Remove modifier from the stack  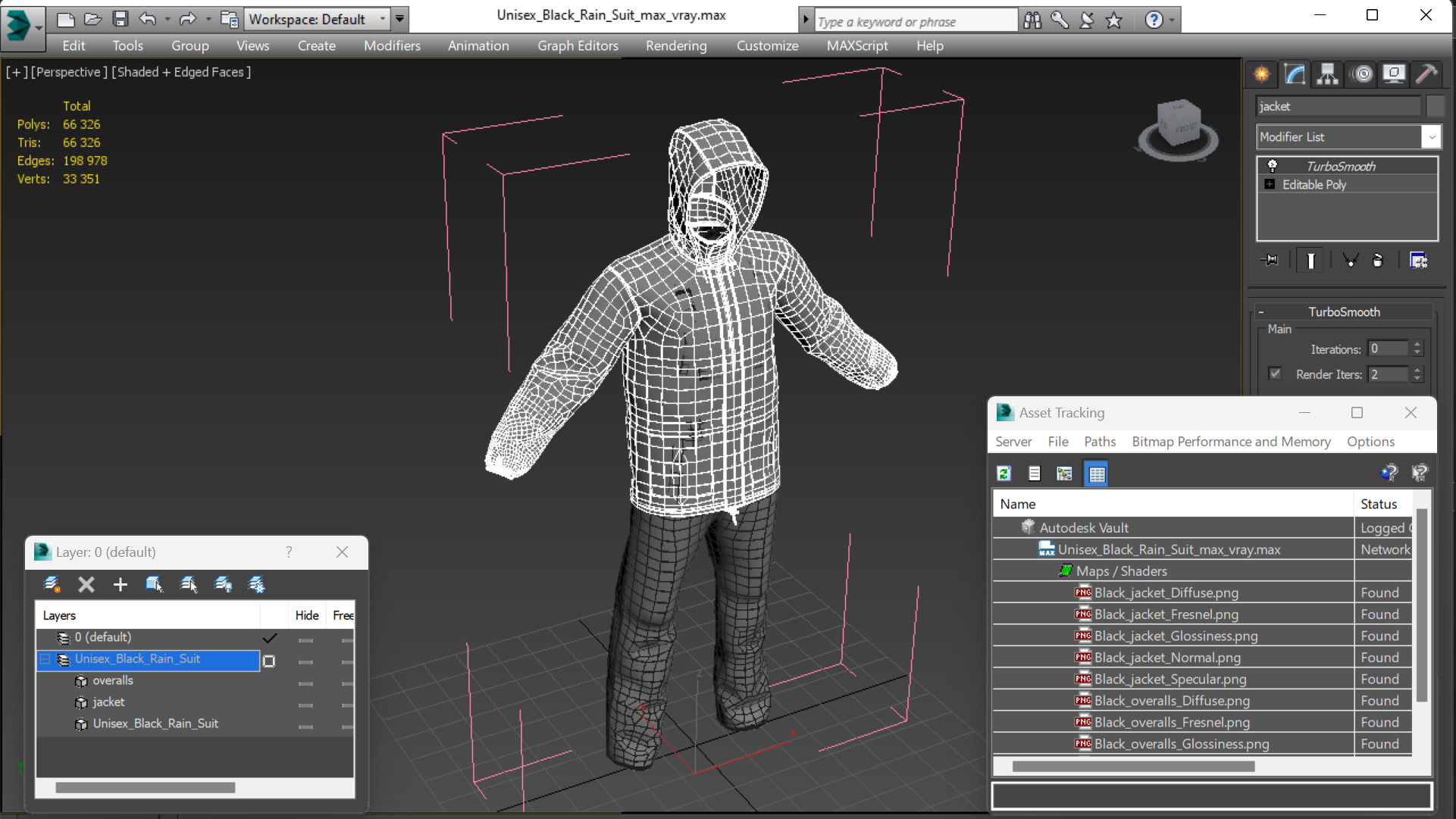pos(1378,260)
